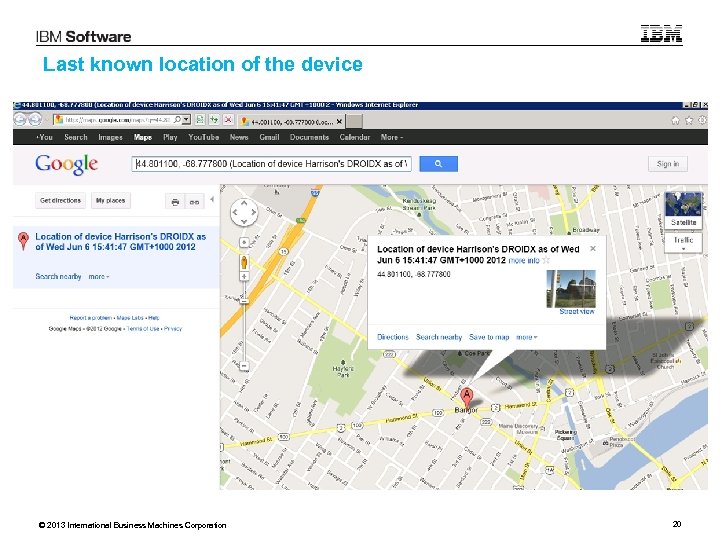Open the Traffic layer dropdown
The width and height of the screenshot is (720, 540).
[x=683, y=242]
